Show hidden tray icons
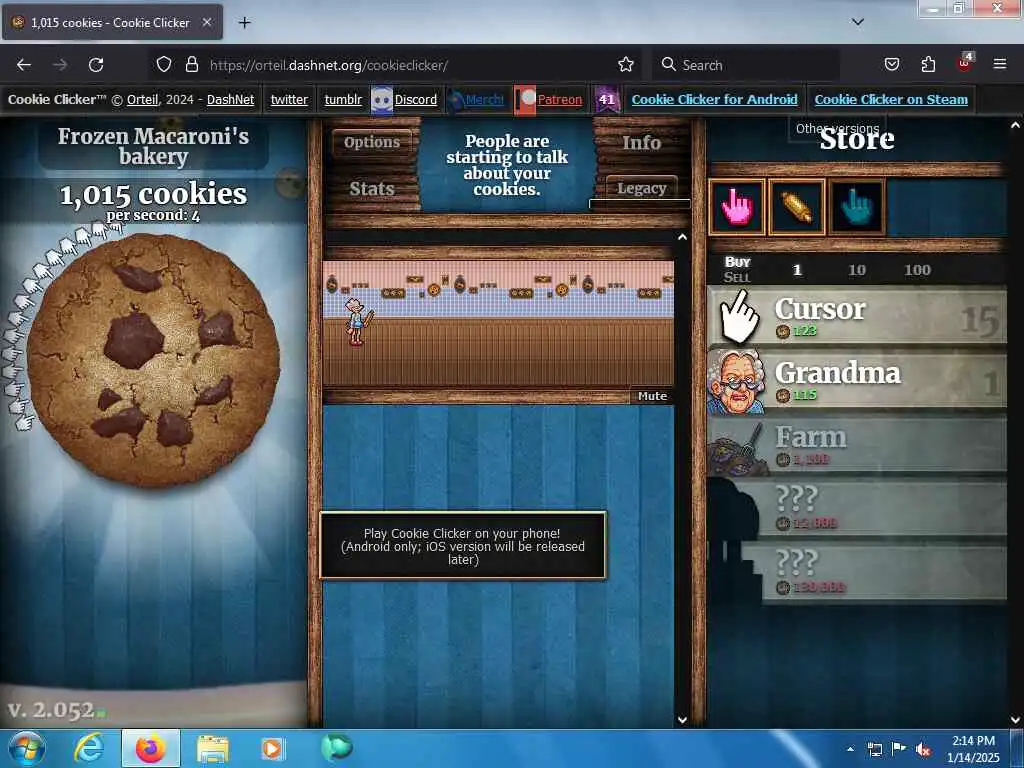This screenshot has height=768, width=1024. (x=850, y=749)
